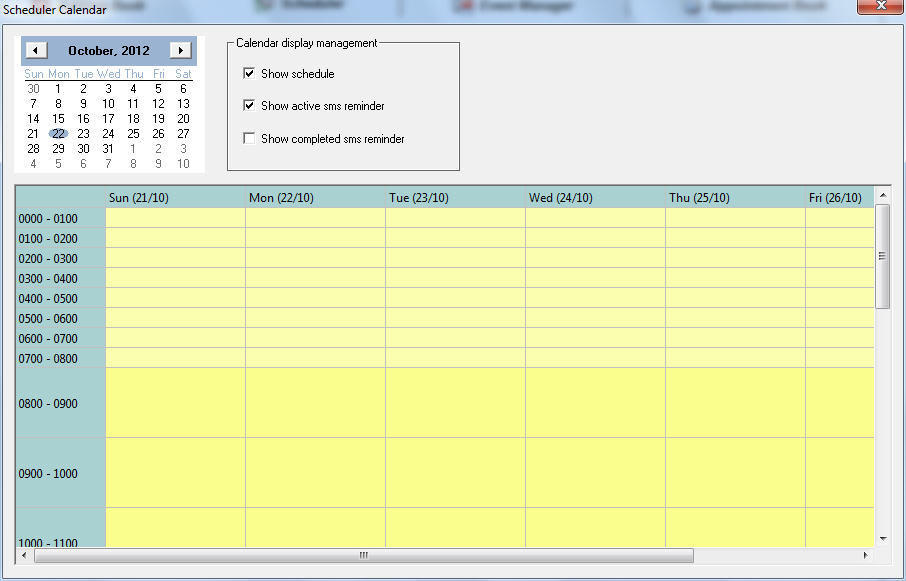The image size is (906, 581).
Task: Enable Show completed sms reminder
Action: pyautogui.click(x=249, y=139)
